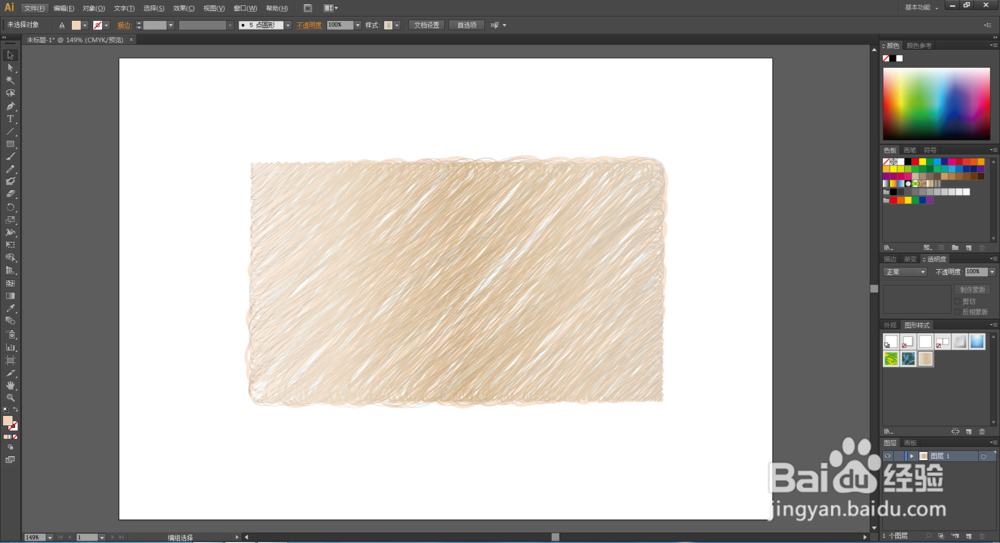
Task: Open the 窗口(W) menu
Action: pos(245,8)
